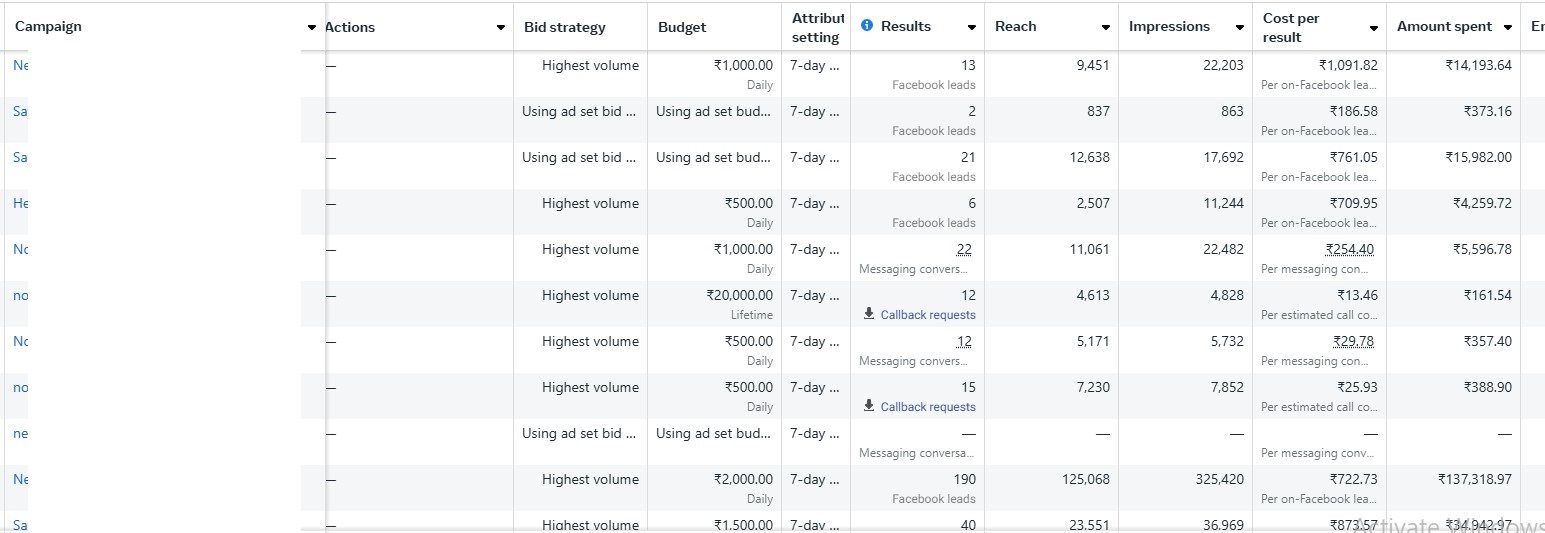This screenshot has width=1545, height=533.
Task: Click the underlined ₹254.40 cost per result
Action: point(1351,250)
